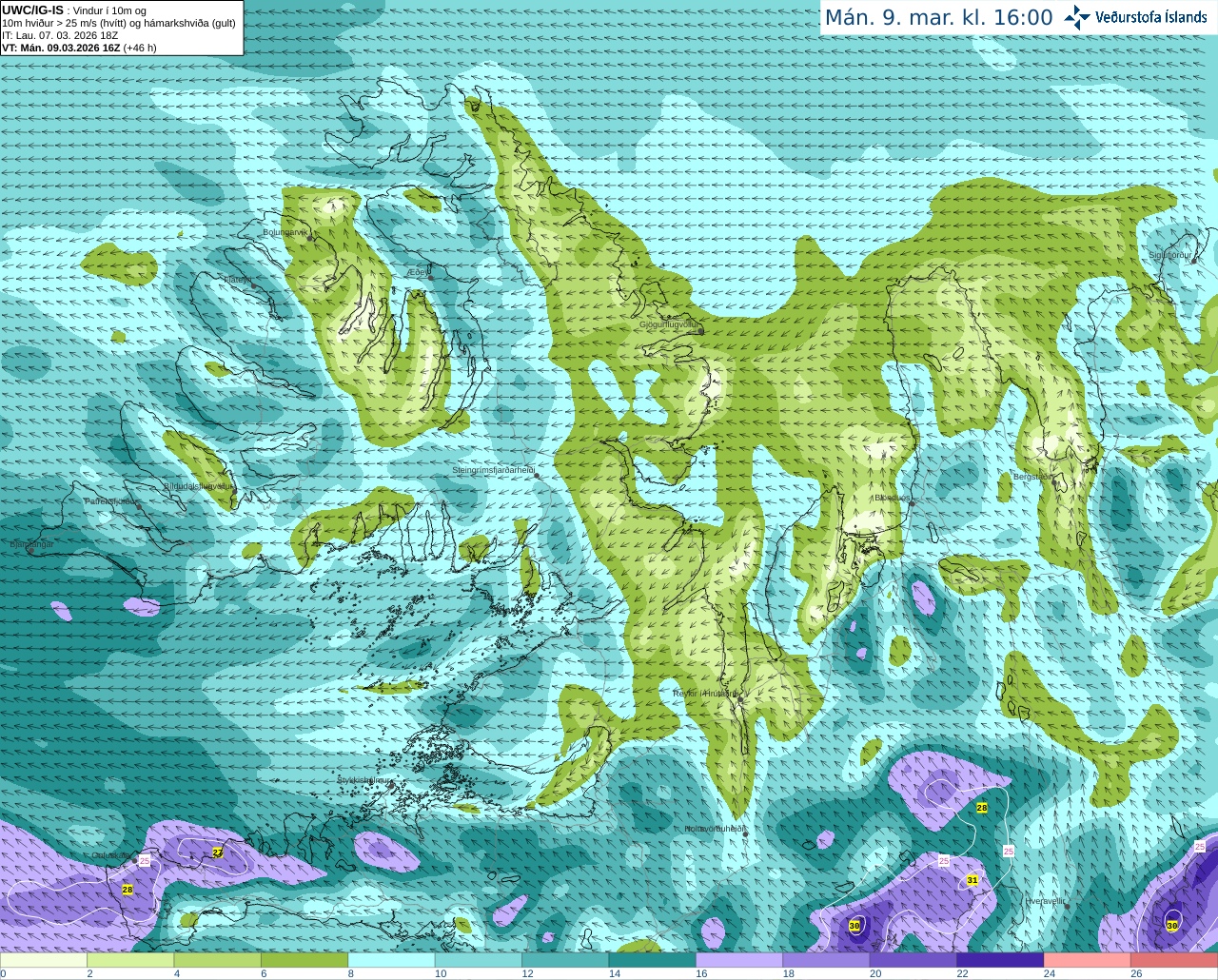Screen dimensions: 1218x980
Task: Click the 'Veðurstofa Íslands' text
Action: 1151,17
